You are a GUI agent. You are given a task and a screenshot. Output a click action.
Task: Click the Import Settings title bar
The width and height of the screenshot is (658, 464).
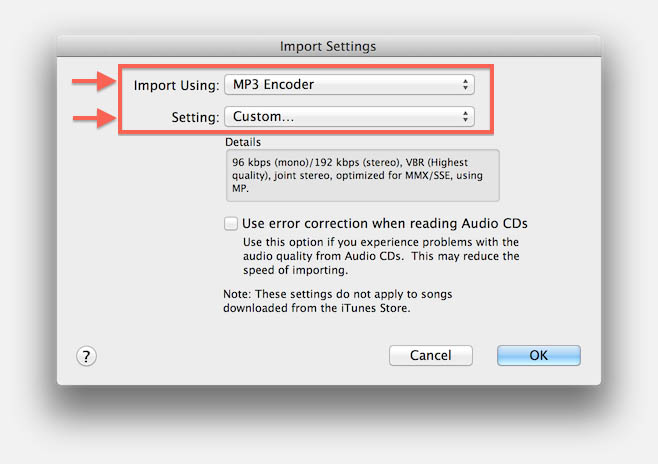point(329,46)
